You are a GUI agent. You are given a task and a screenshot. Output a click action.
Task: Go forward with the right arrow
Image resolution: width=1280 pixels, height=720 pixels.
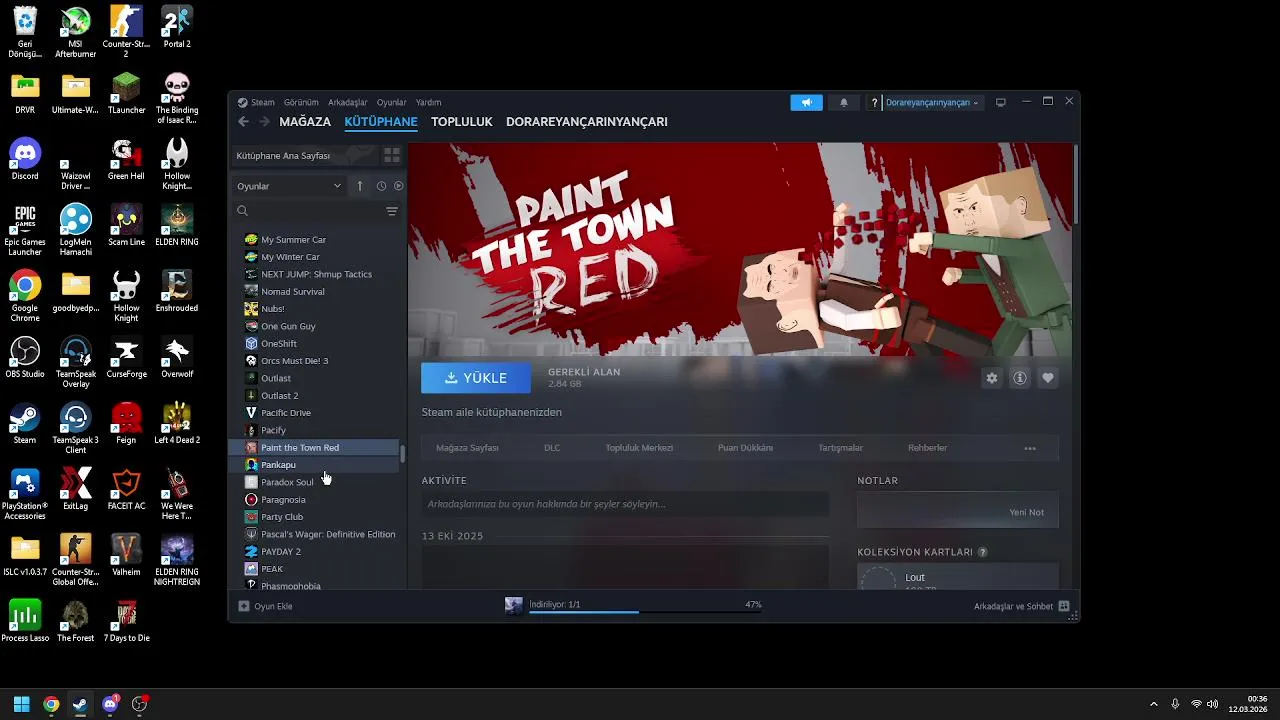(264, 121)
